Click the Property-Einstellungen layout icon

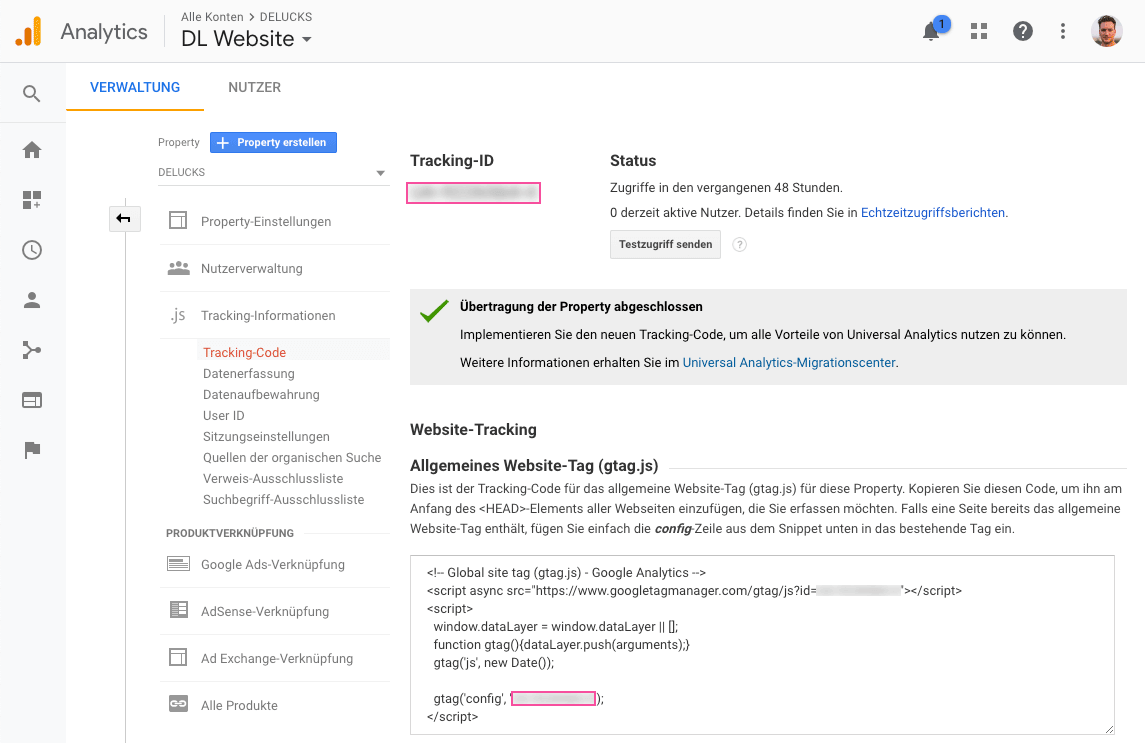coord(178,221)
